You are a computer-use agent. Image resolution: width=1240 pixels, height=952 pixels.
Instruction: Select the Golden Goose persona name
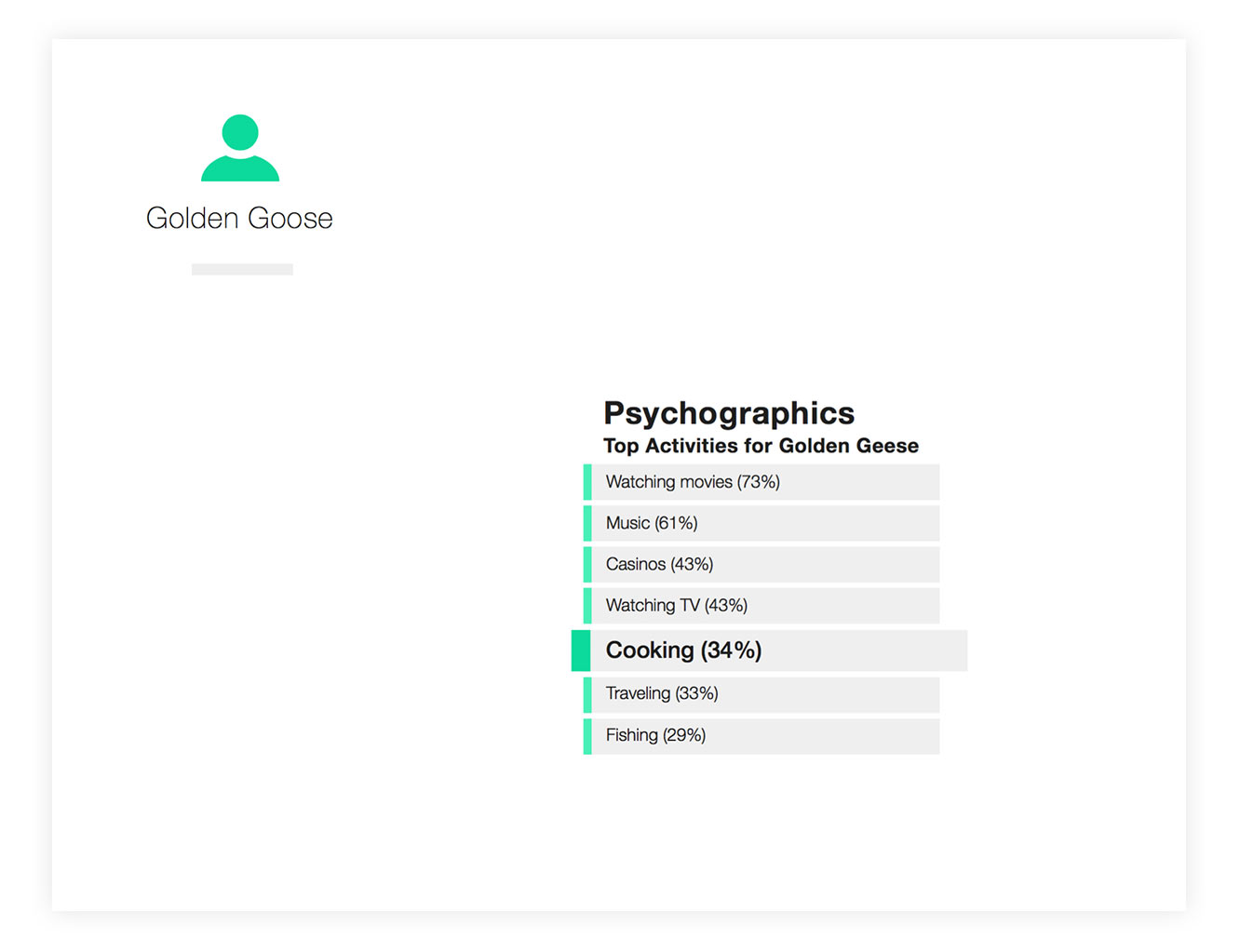[239, 218]
